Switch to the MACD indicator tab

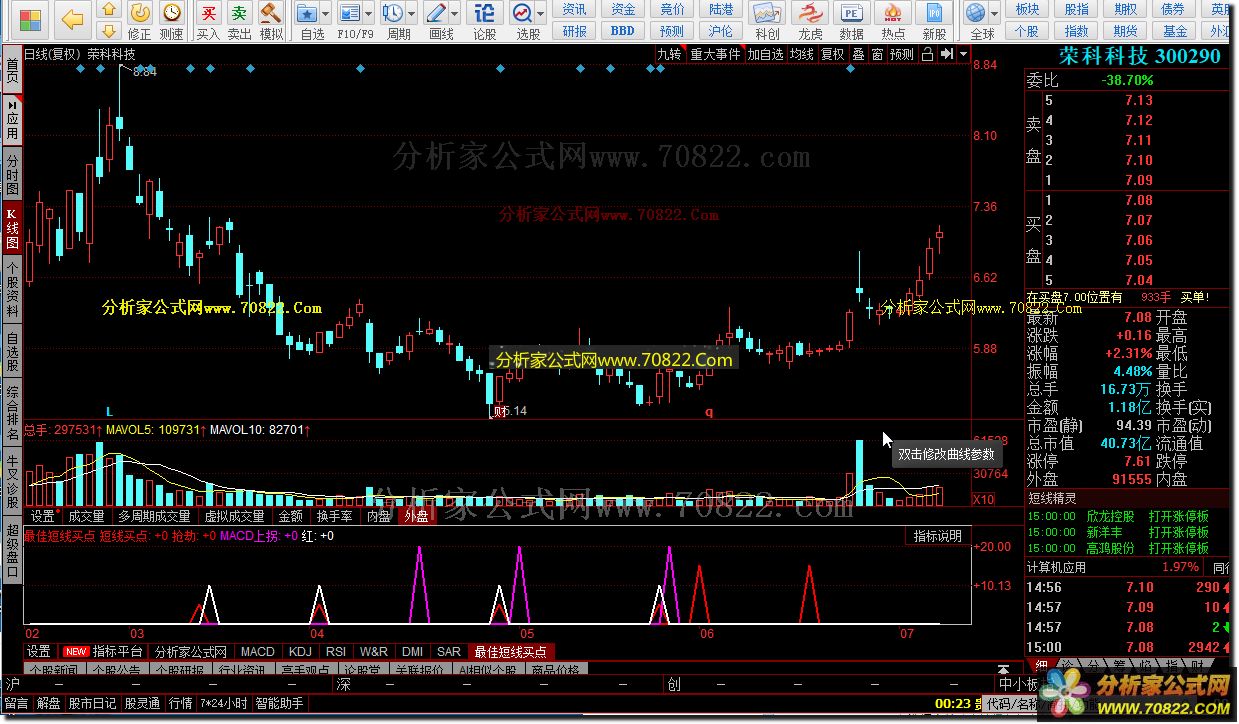coord(257,651)
